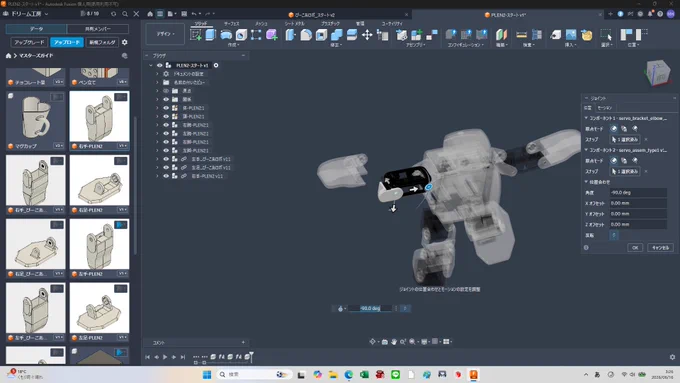Select third origin mode under Component 2
Viewport: 680px width, 383px height.
click(635, 160)
